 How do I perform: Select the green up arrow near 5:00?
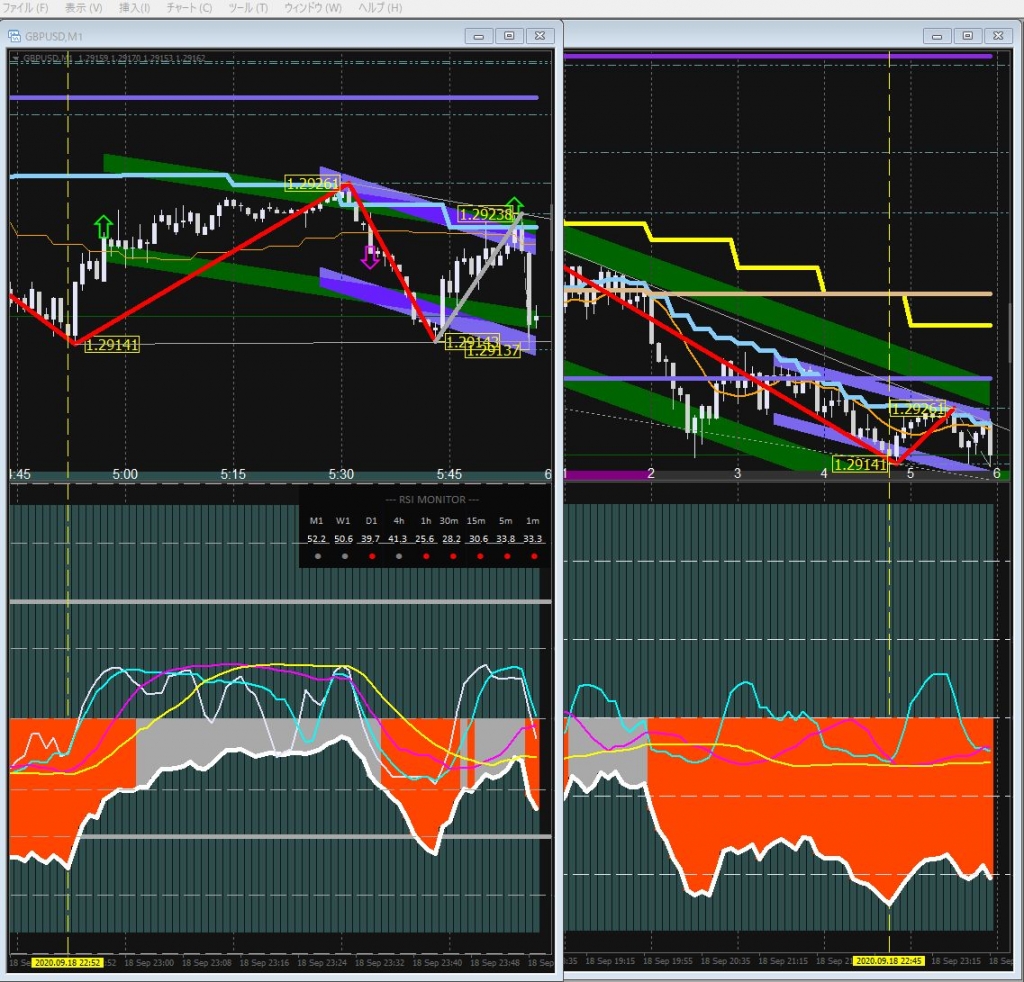pyautogui.click(x=103, y=227)
